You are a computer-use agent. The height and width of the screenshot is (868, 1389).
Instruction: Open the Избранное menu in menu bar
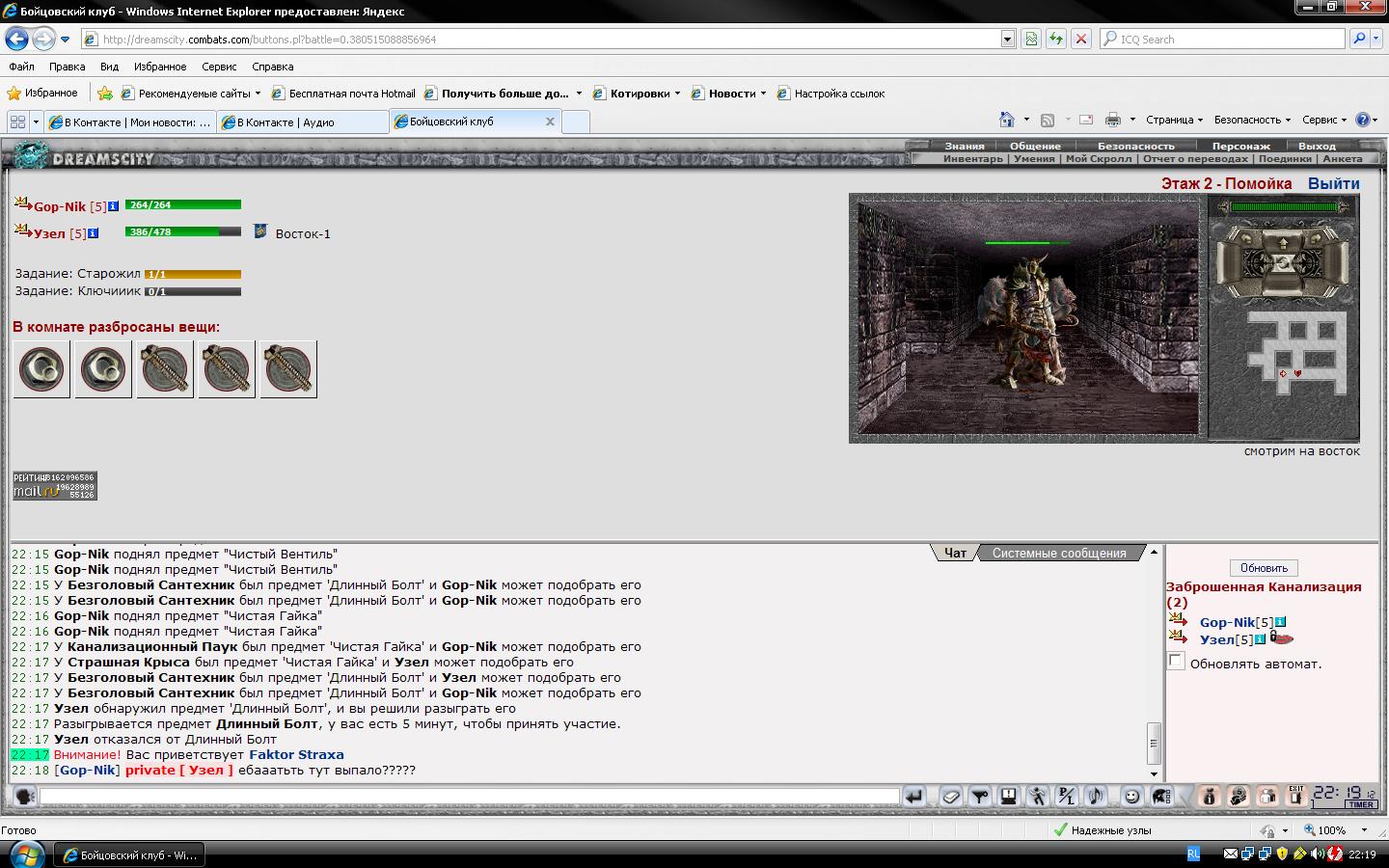pos(160,67)
